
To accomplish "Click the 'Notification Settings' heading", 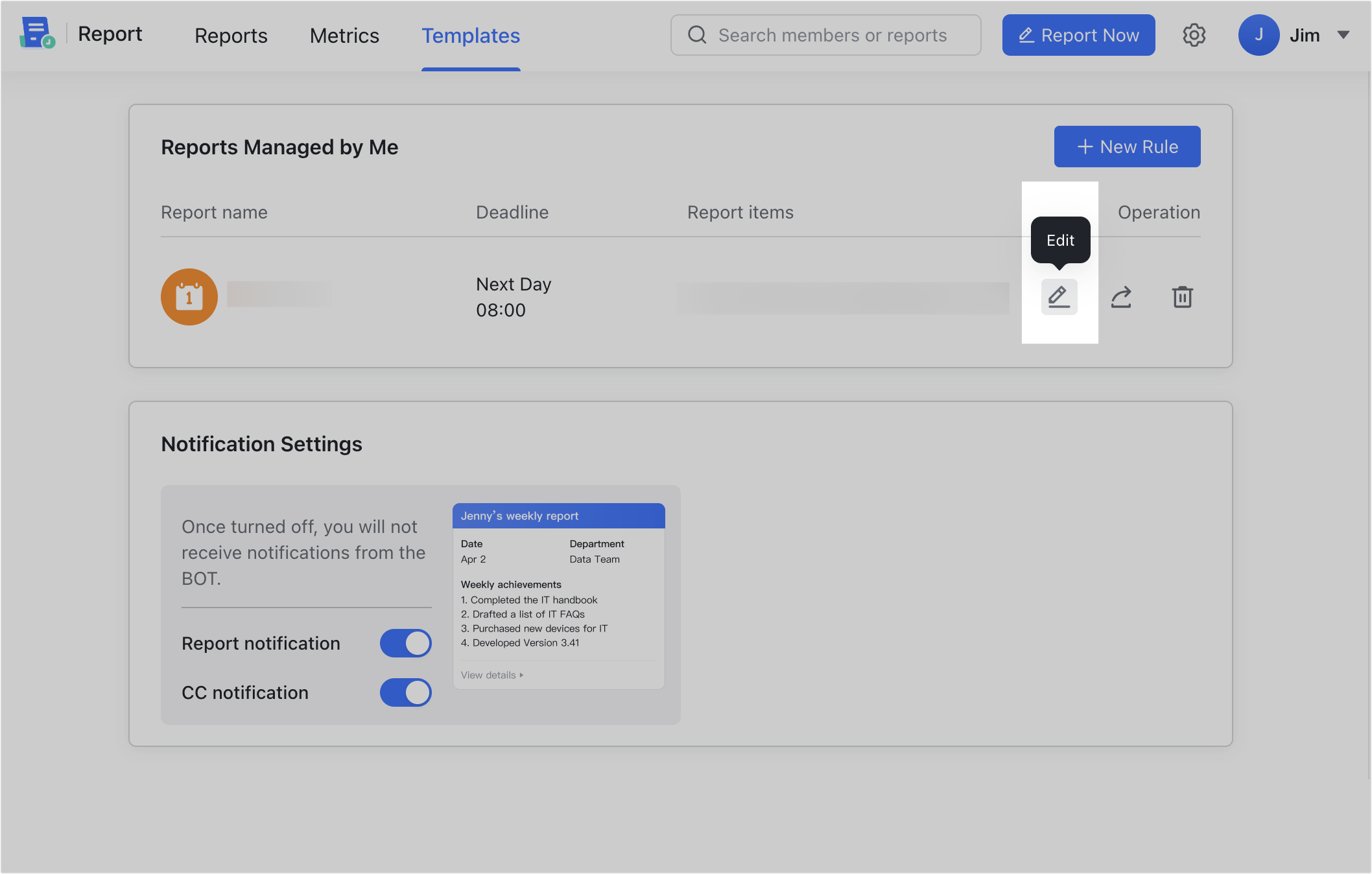I will (x=261, y=444).
